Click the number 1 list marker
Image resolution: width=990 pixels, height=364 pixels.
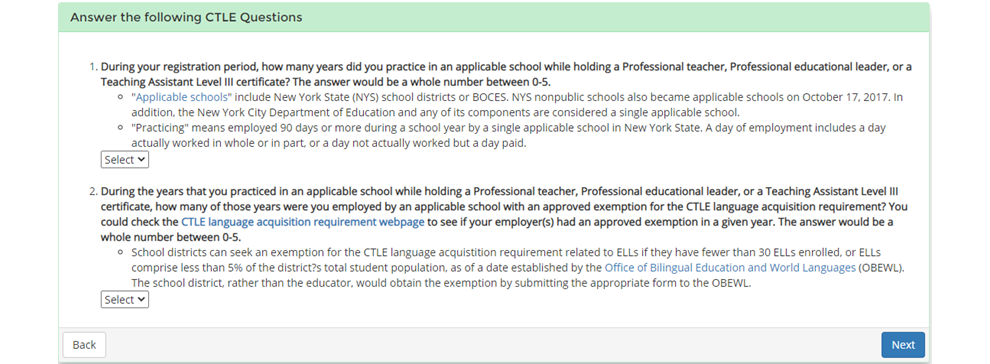(x=93, y=67)
